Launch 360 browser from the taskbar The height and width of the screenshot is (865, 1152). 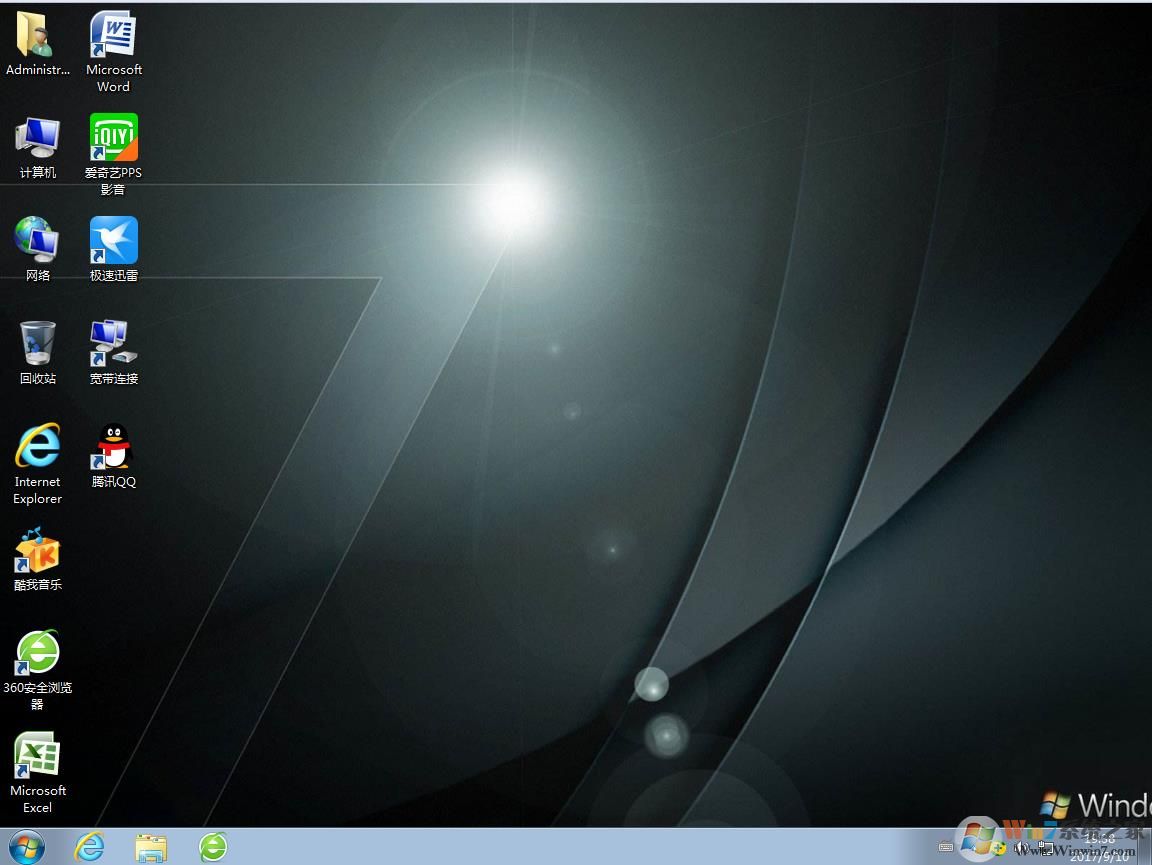(x=213, y=847)
